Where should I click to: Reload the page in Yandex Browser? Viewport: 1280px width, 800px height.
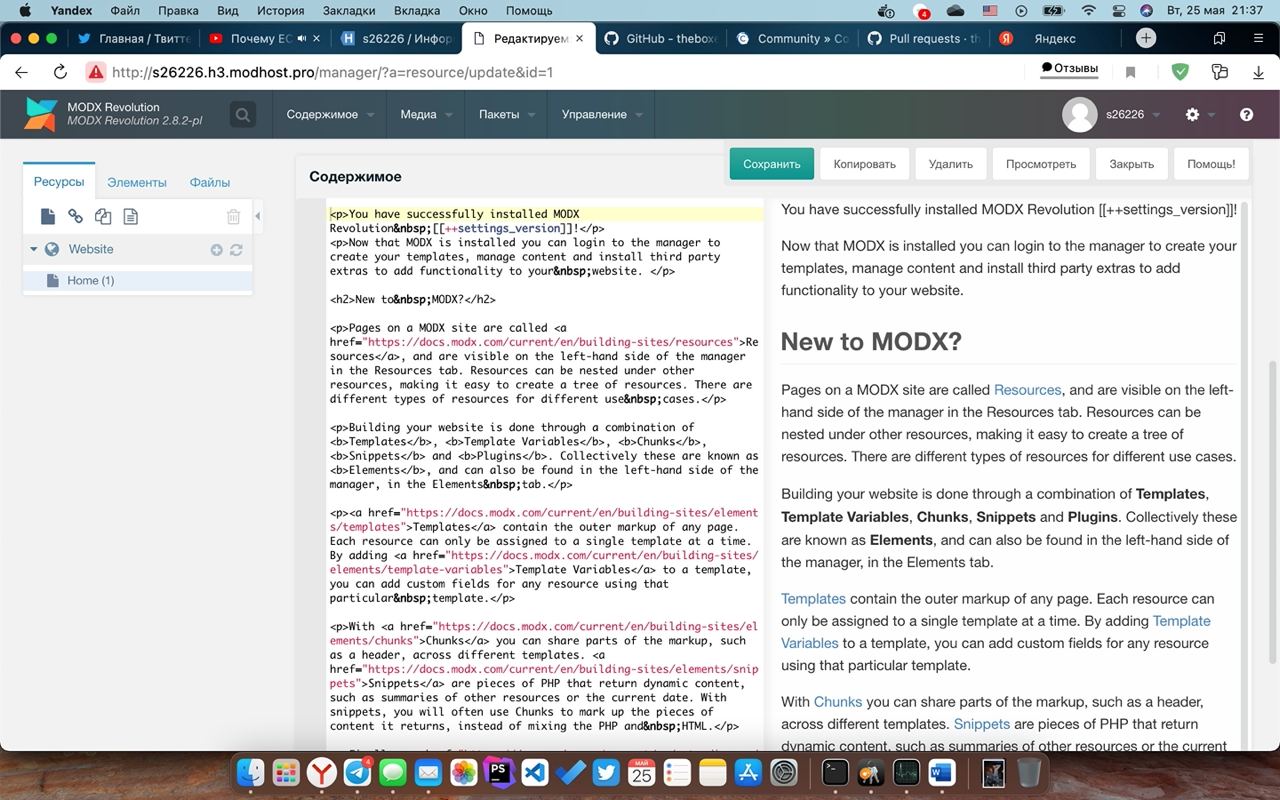point(60,72)
